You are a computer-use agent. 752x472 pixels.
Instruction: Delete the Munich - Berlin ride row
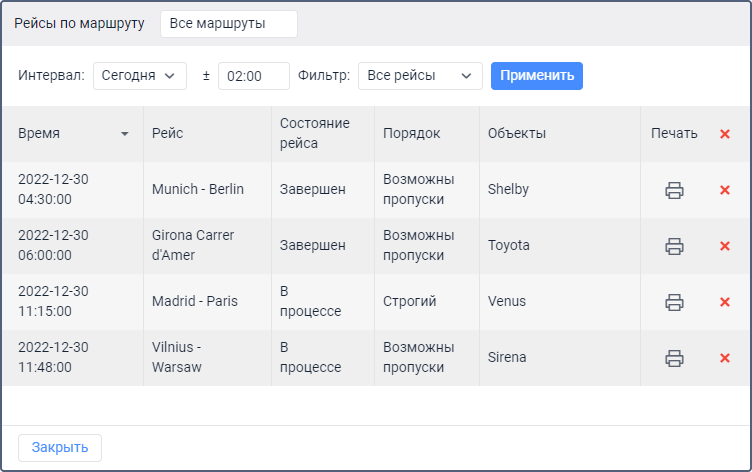[725, 190]
